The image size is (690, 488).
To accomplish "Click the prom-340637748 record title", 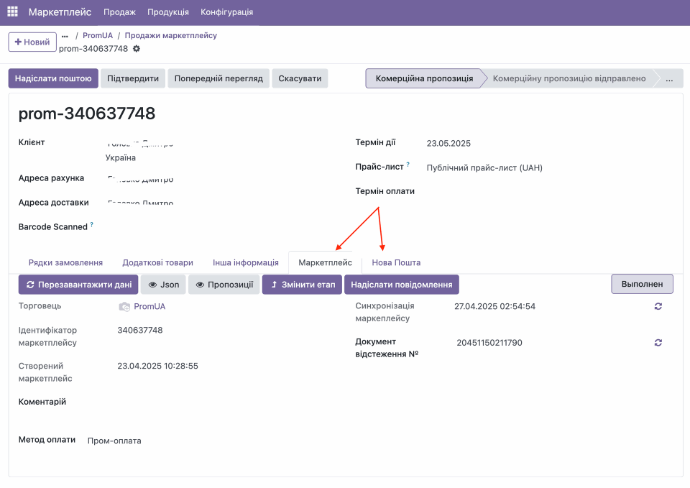I will (x=87, y=114).
